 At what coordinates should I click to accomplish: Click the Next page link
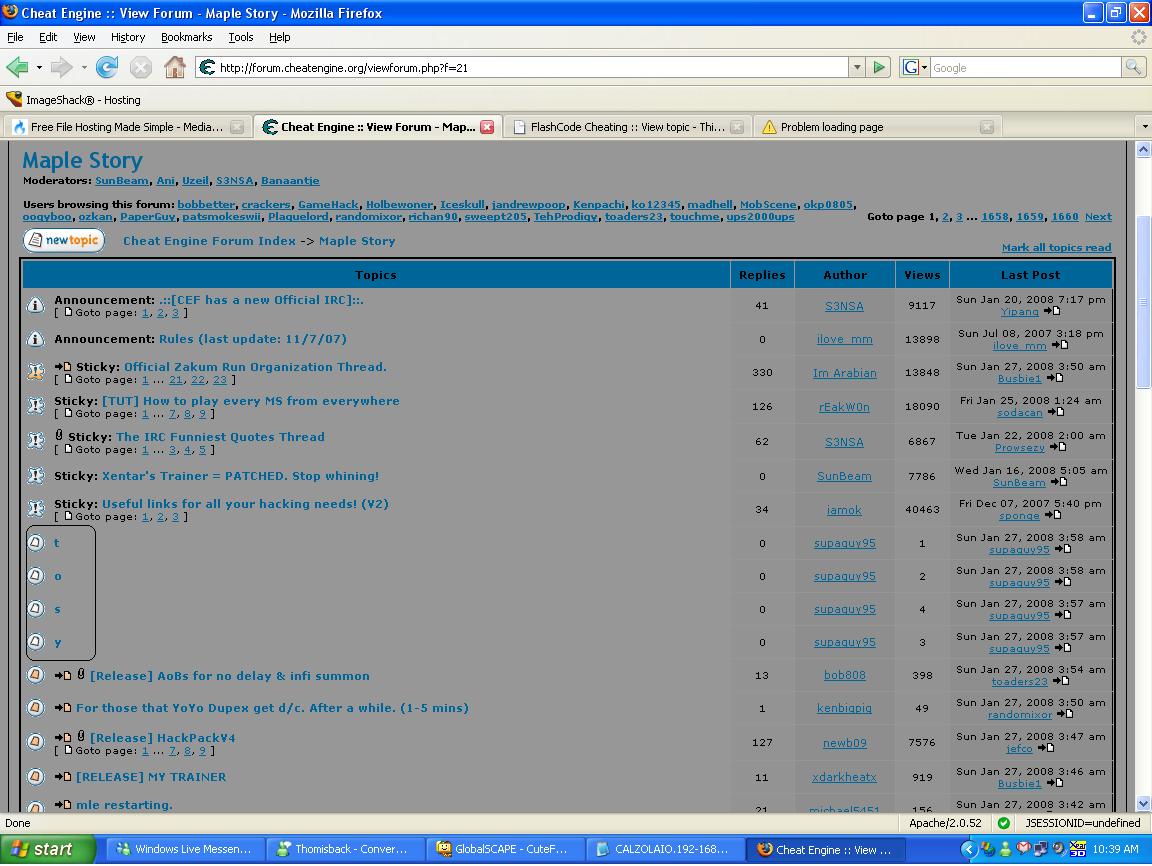(1098, 217)
